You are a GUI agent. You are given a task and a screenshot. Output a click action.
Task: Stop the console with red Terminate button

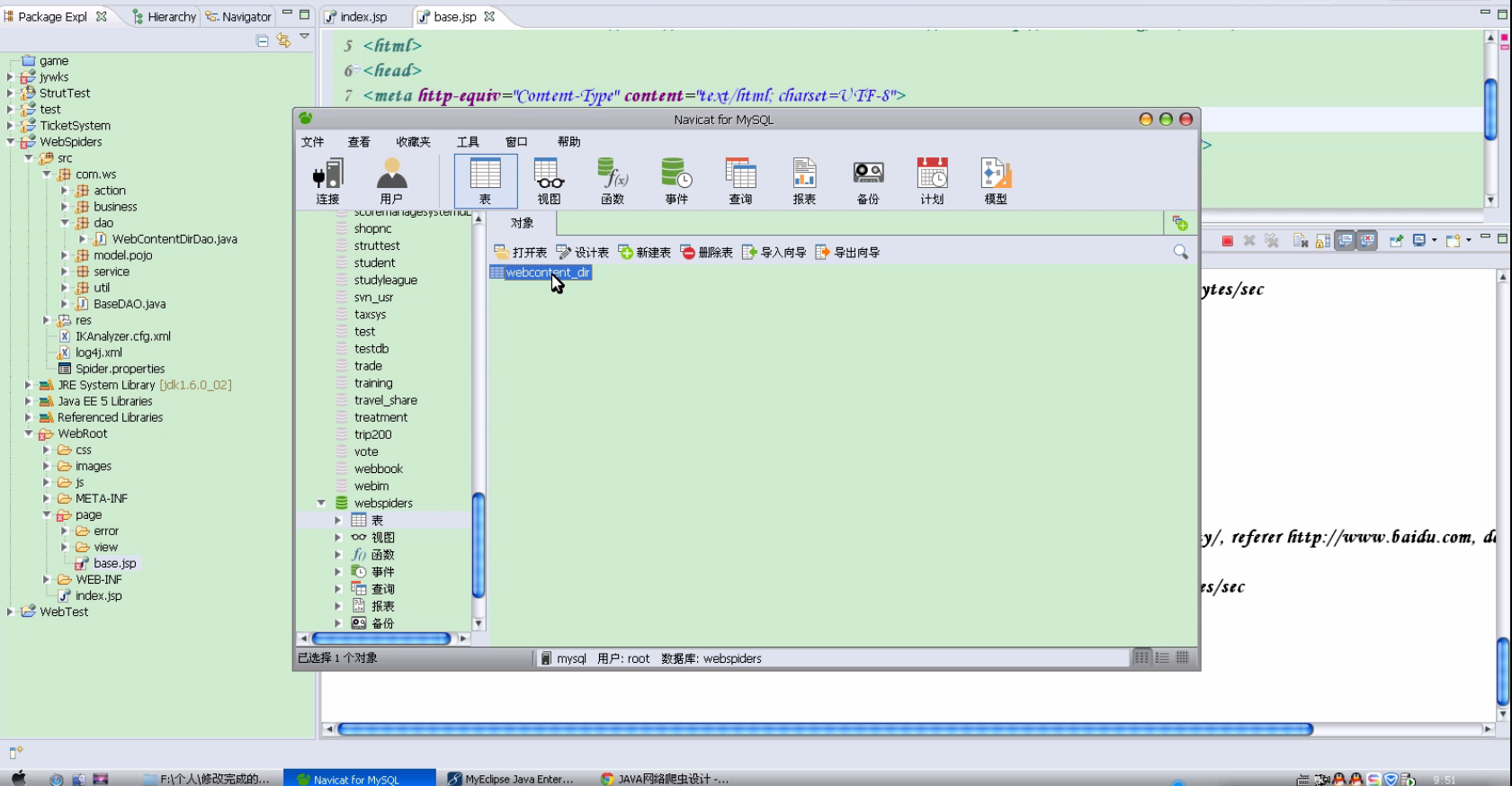coord(1227,241)
